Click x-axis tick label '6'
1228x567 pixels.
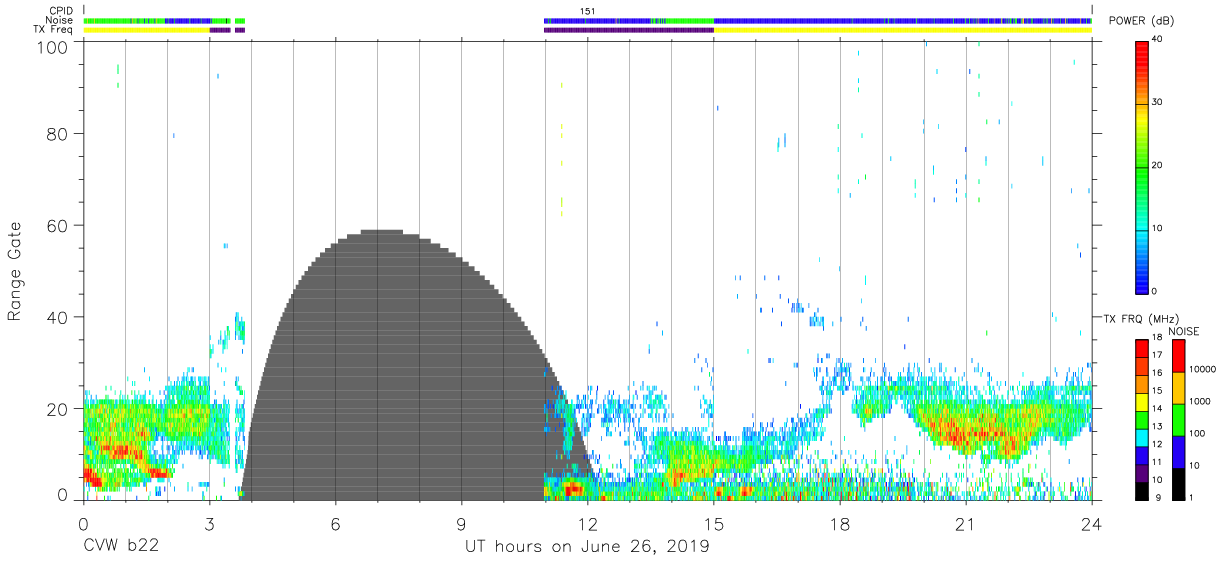335,524
